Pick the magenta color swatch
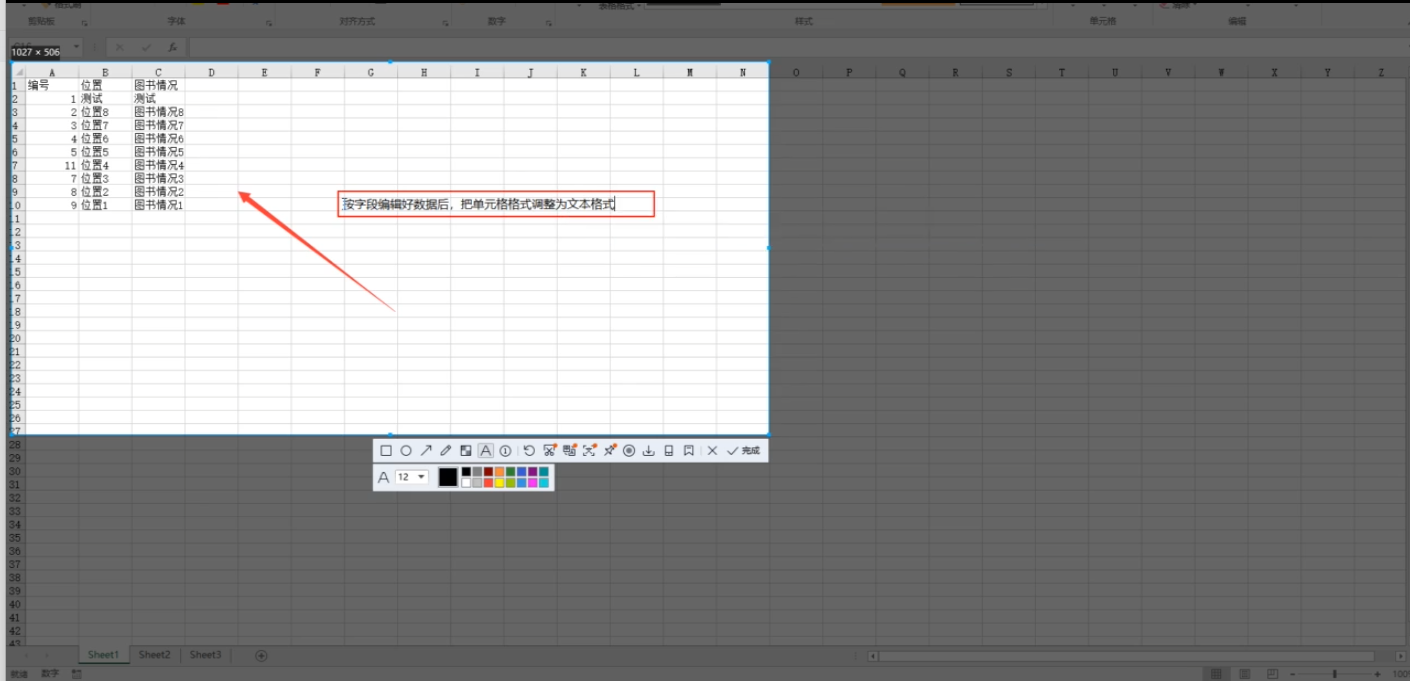 point(533,482)
